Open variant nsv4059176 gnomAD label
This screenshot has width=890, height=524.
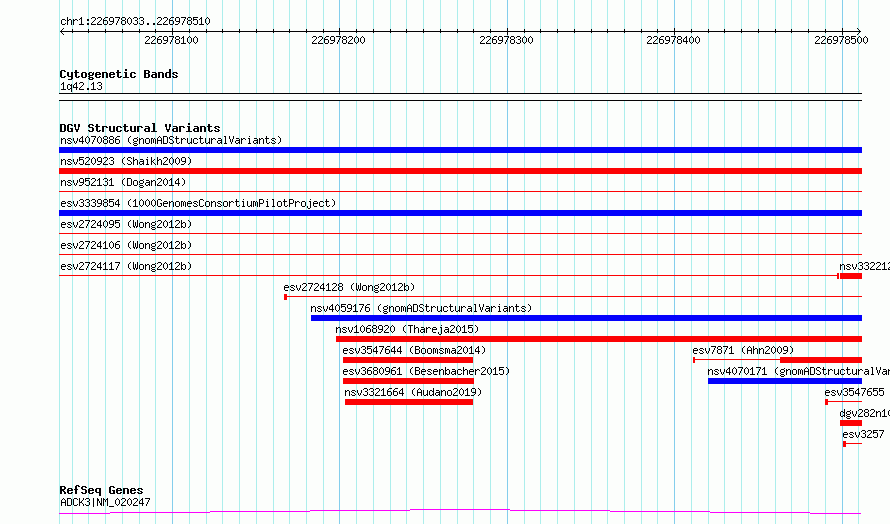click(x=421, y=308)
